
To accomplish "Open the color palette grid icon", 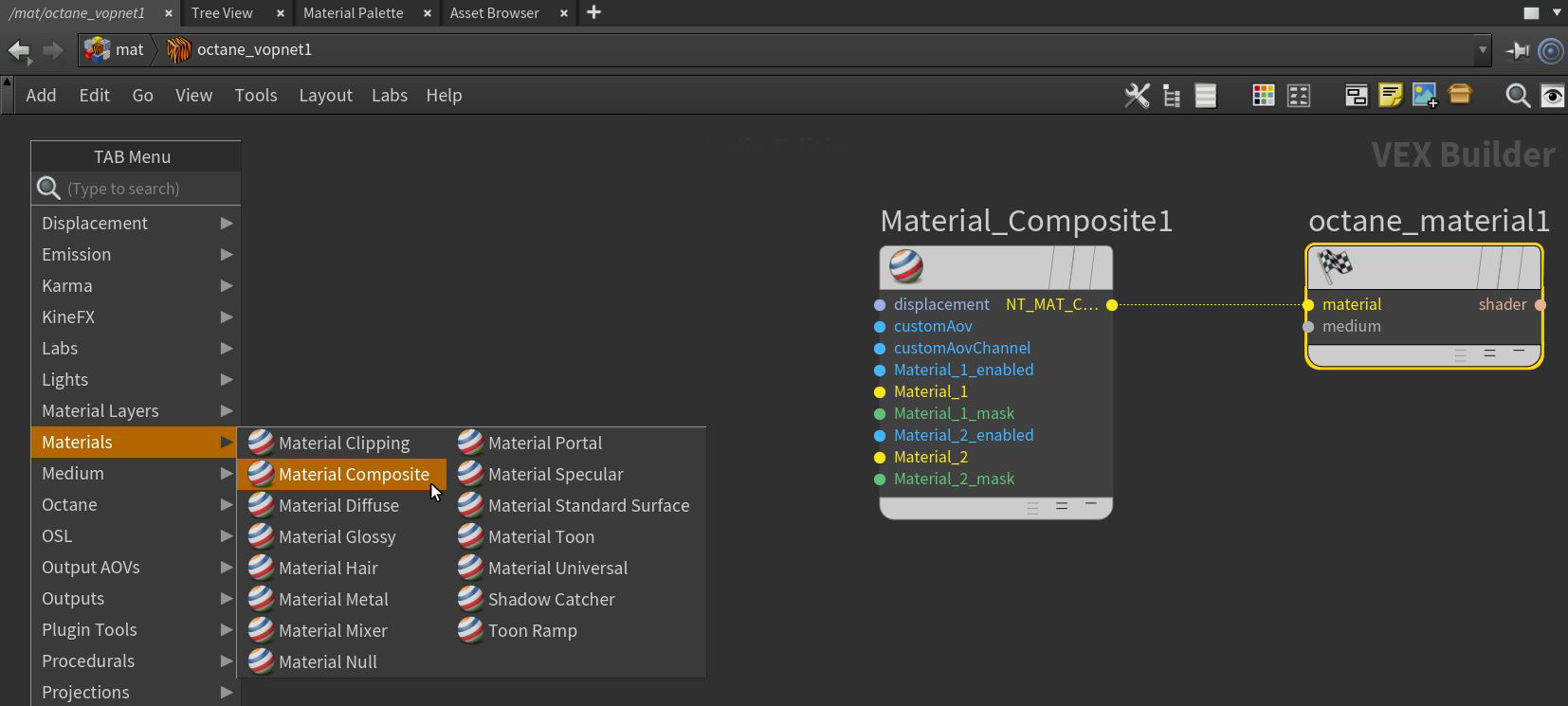I will pyautogui.click(x=1263, y=96).
